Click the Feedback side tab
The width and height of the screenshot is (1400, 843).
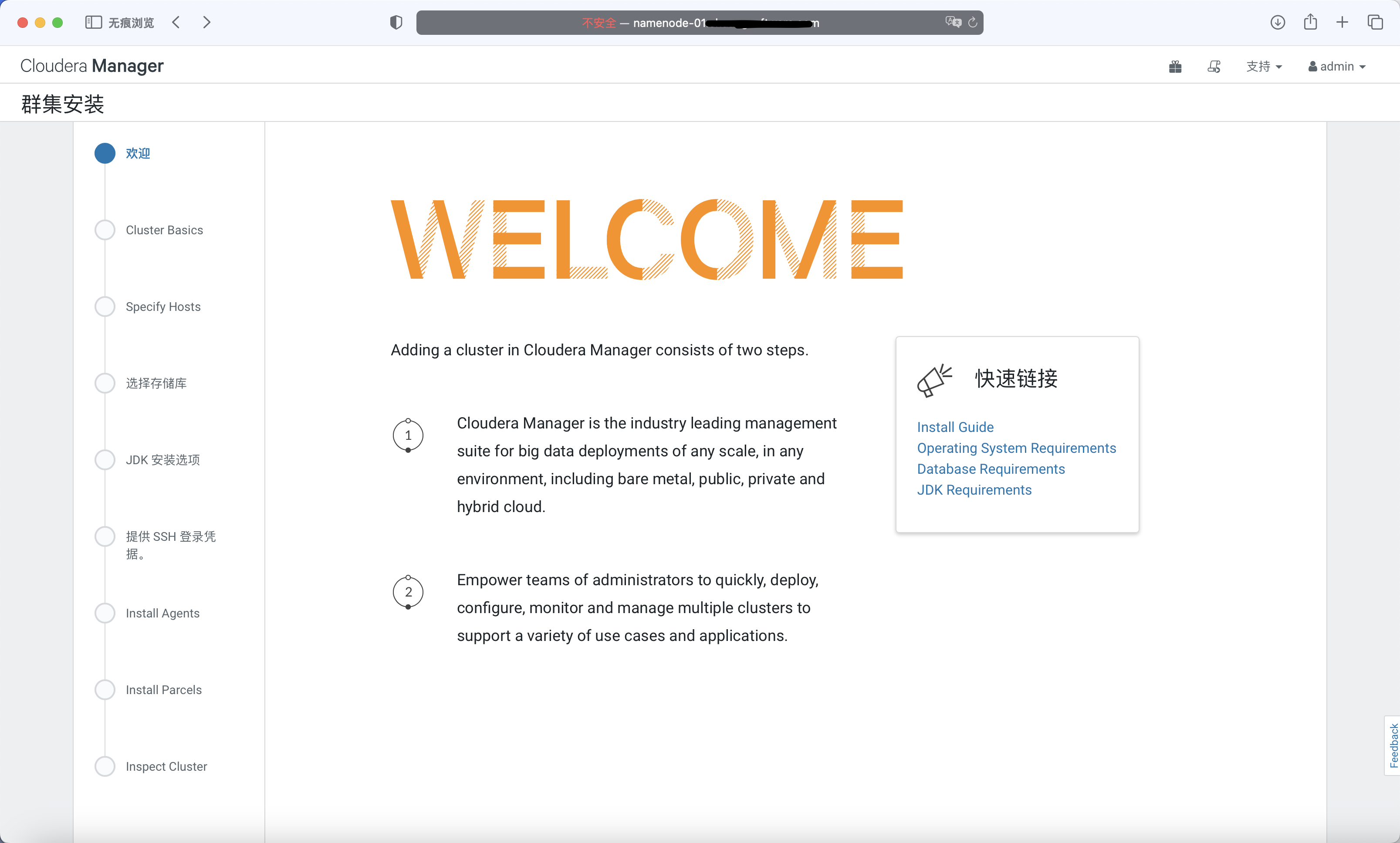1393,745
